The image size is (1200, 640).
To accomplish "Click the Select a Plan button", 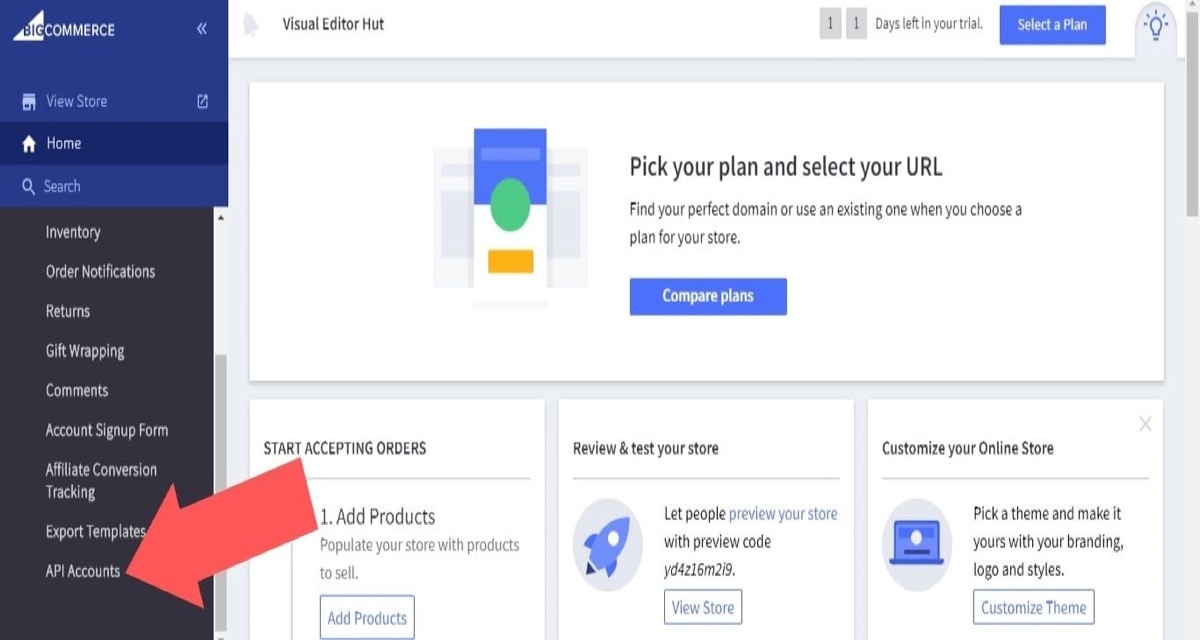I will coord(1052,25).
